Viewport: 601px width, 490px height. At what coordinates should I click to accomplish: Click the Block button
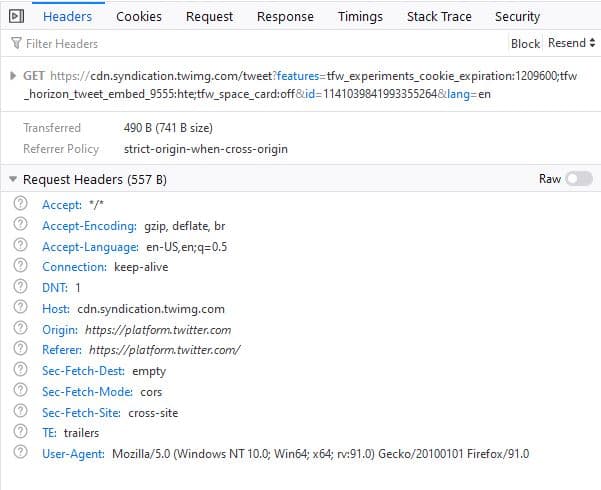[x=525, y=43]
